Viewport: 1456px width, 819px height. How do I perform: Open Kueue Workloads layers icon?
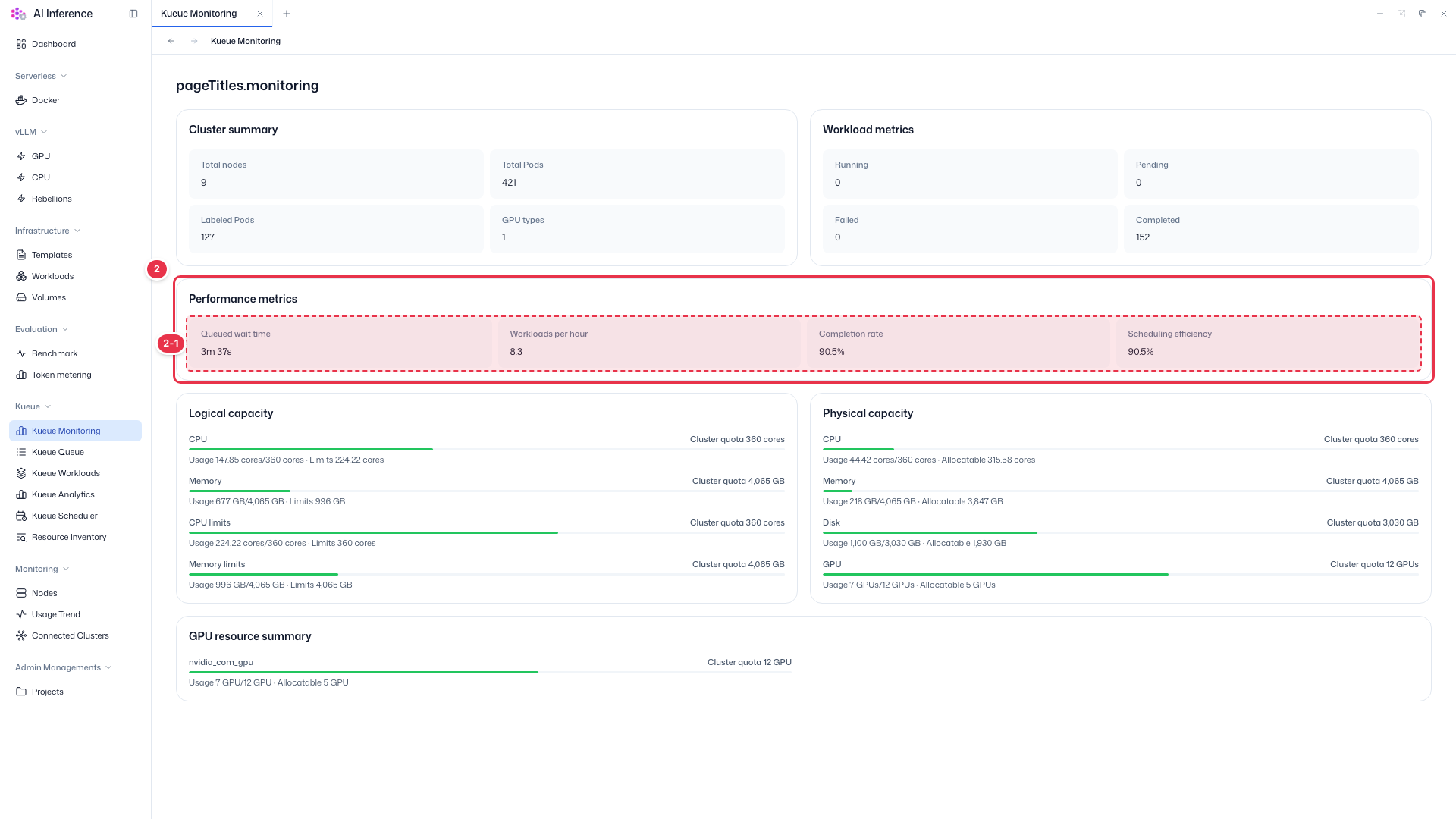tap(21, 473)
